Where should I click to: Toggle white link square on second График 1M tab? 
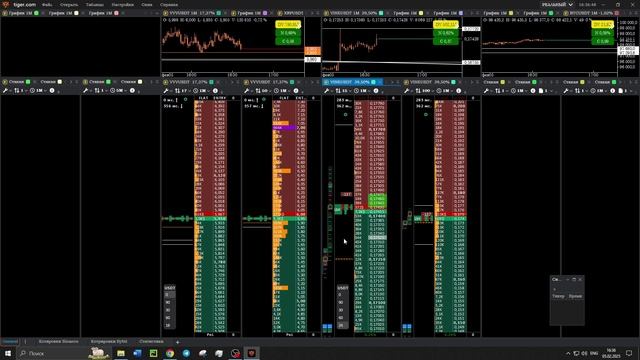[x=76, y=13]
